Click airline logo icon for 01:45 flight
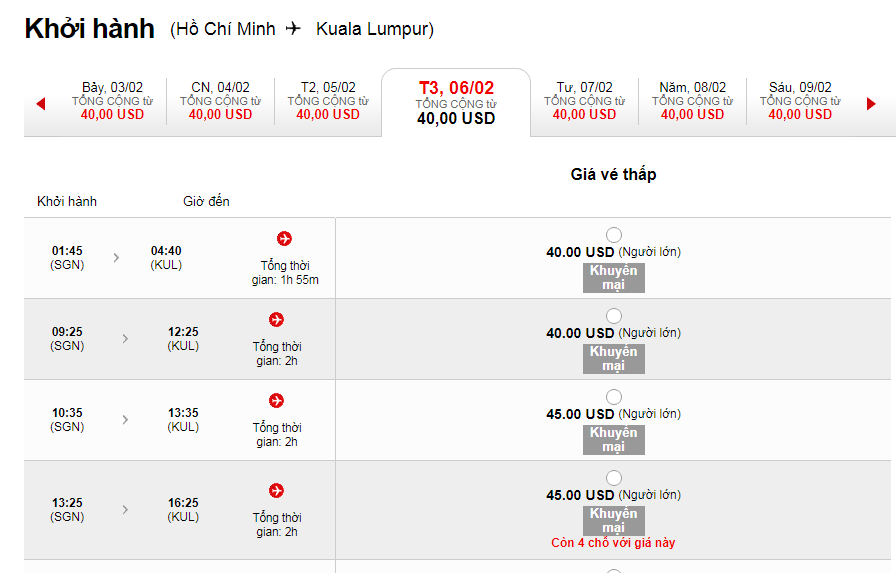896x573 pixels. click(284, 238)
